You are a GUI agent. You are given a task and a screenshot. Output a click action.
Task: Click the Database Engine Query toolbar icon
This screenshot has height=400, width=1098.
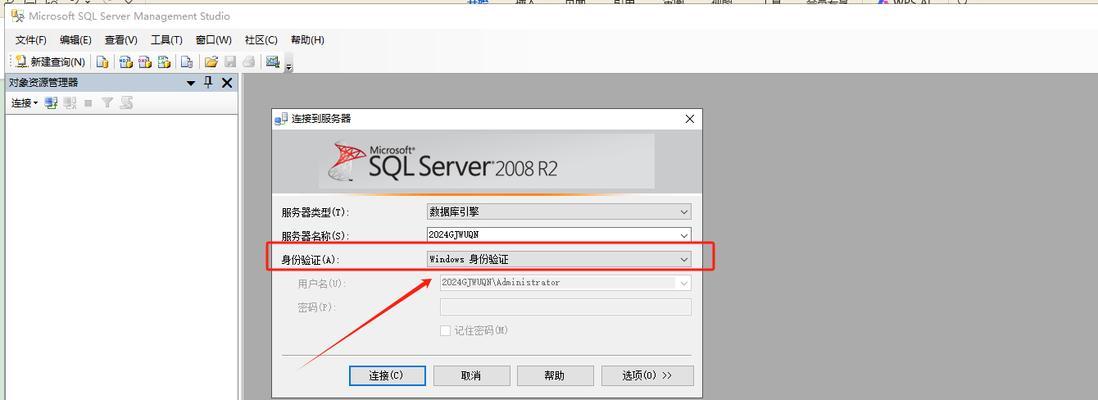coord(102,62)
